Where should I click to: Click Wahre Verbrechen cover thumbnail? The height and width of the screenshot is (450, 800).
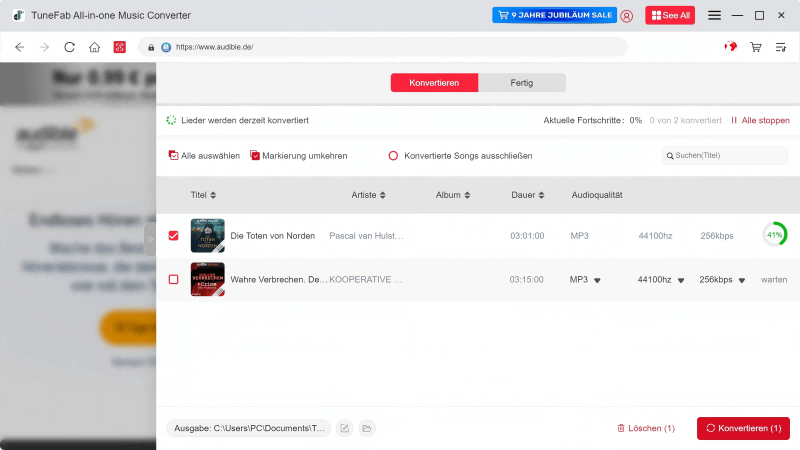tap(208, 280)
